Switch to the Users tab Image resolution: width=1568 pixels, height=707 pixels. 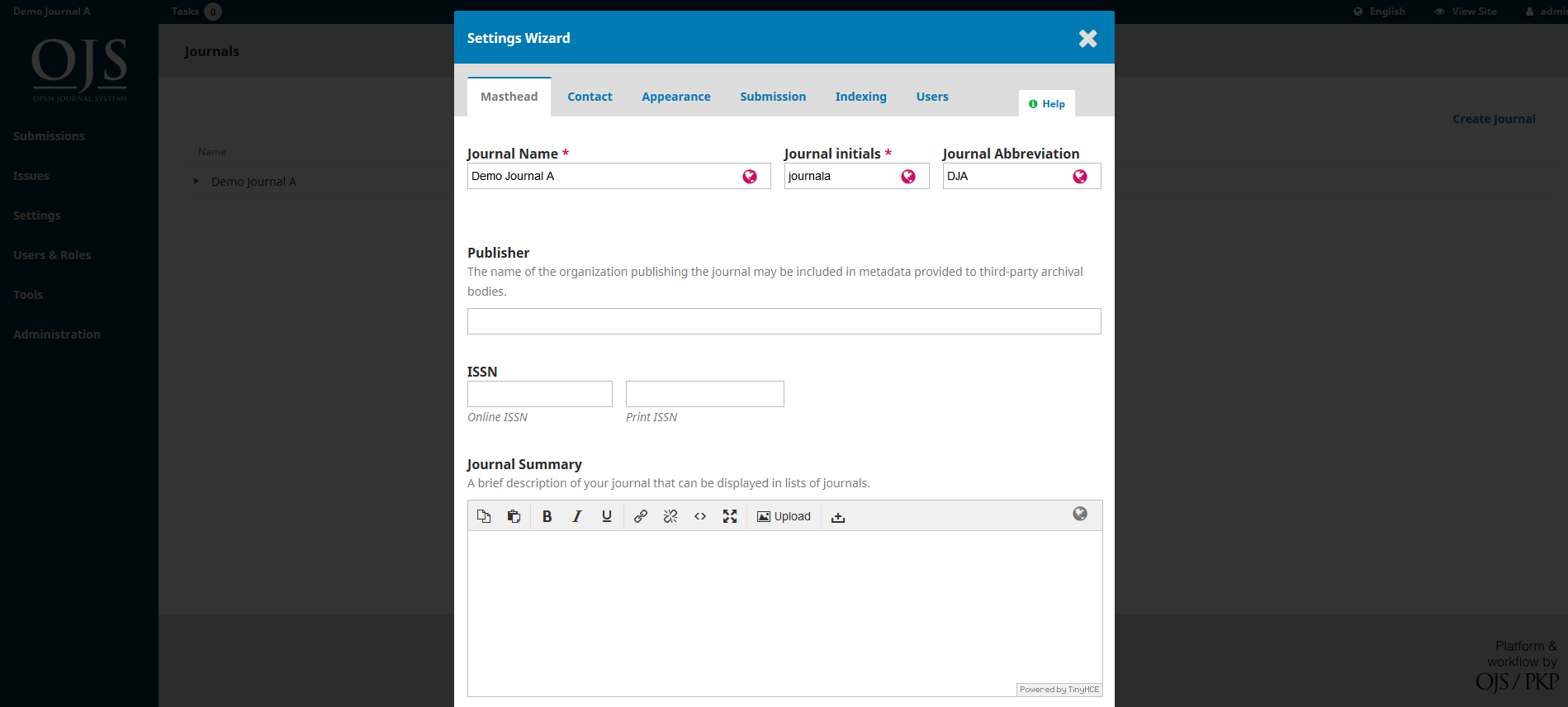point(932,97)
